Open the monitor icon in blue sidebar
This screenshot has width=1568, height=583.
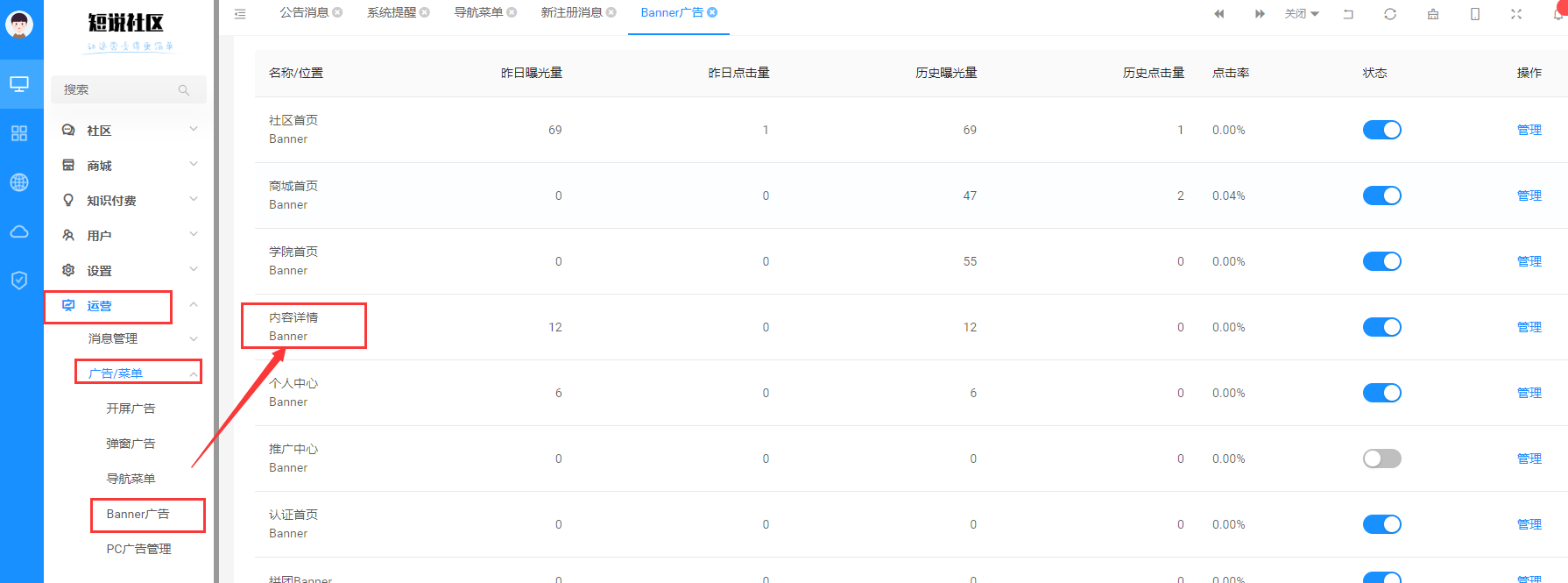tap(19, 84)
